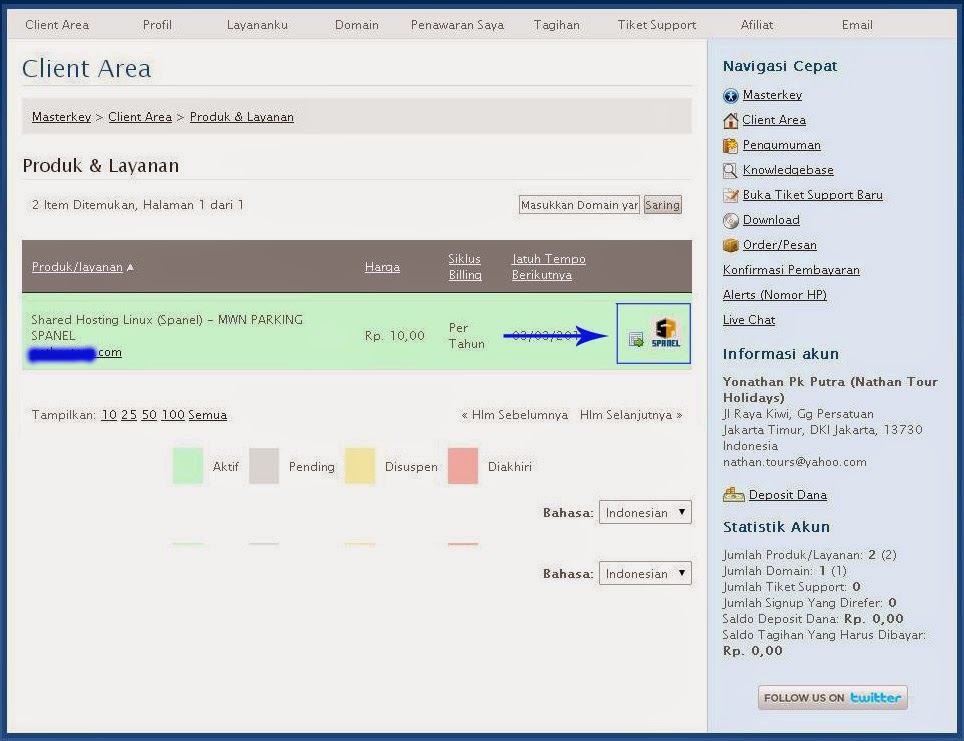Click the Produk & Layanan breadcrumb link
The width and height of the screenshot is (964, 741).
[242, 117]
